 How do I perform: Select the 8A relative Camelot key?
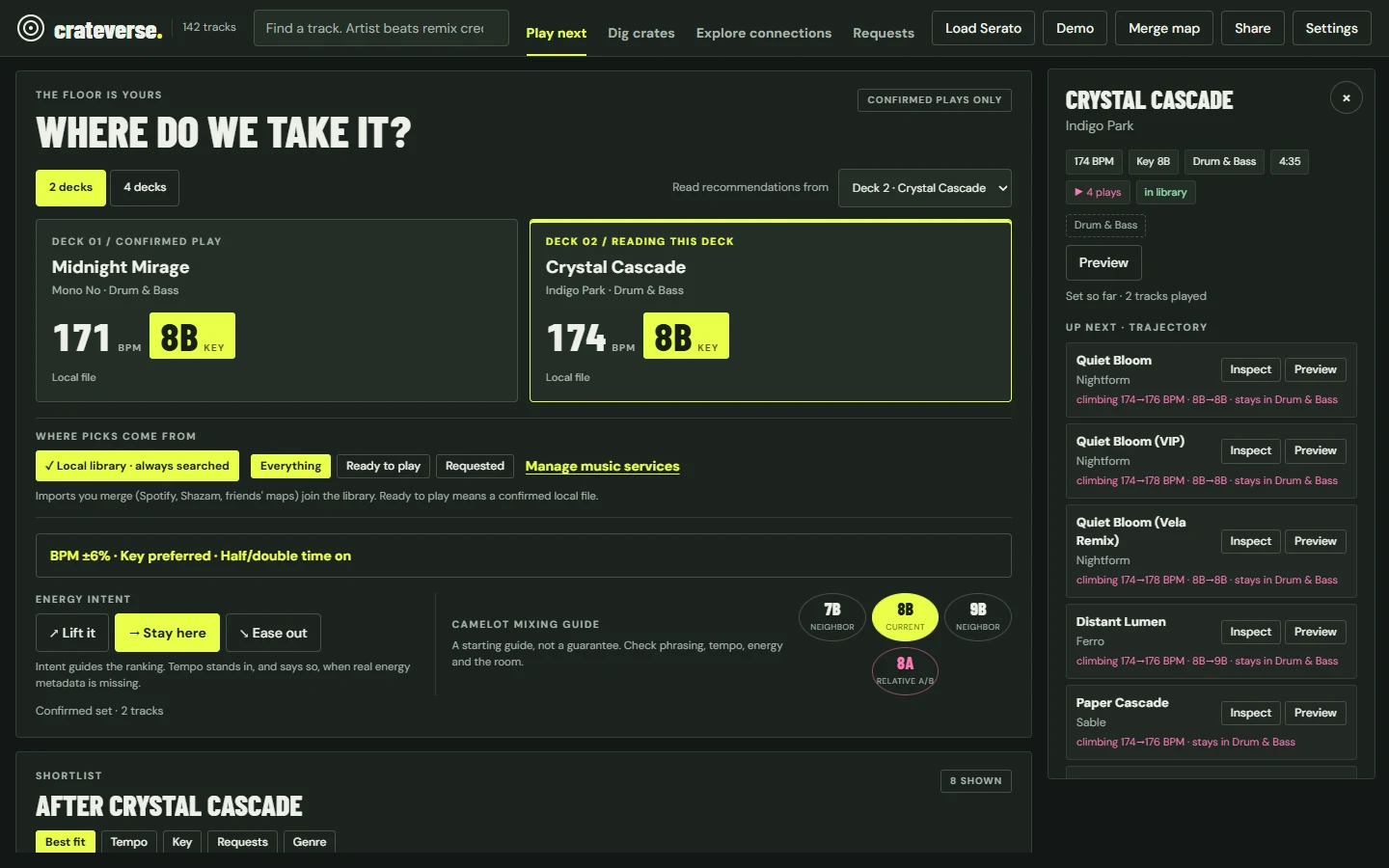click(x=905, y=671)
